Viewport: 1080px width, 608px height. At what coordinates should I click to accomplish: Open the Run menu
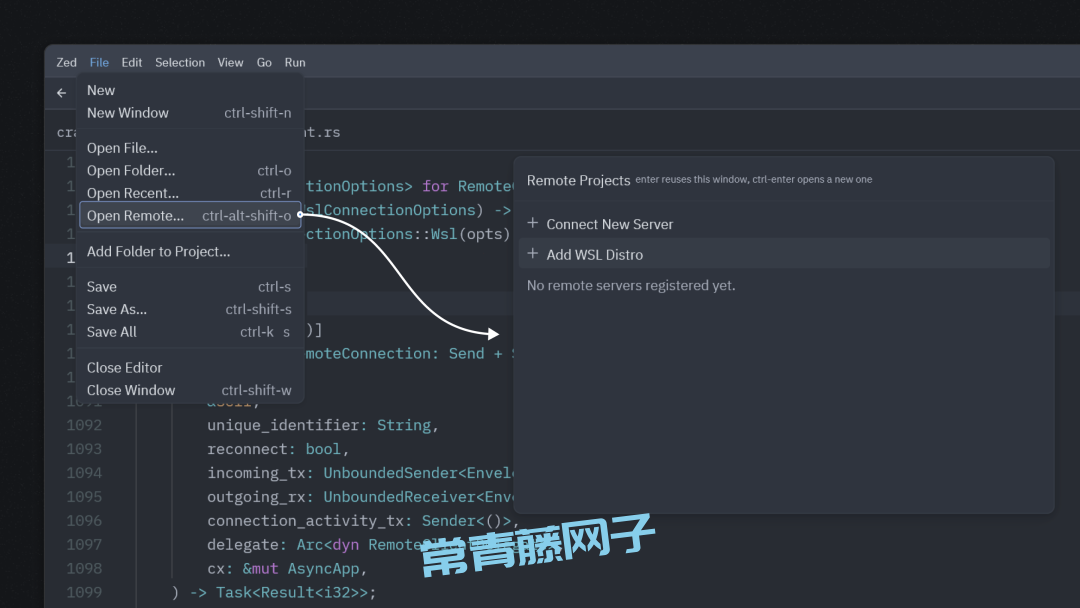pos(295,62)
